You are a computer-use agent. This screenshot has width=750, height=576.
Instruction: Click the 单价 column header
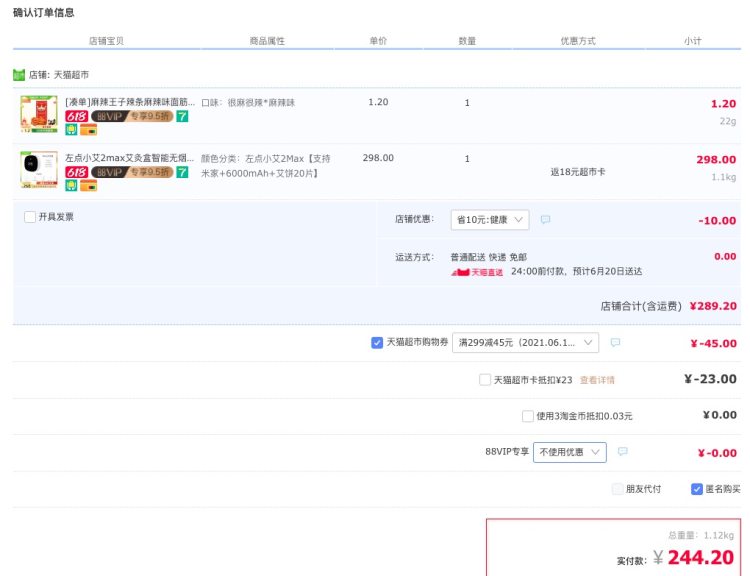point(378,41)
